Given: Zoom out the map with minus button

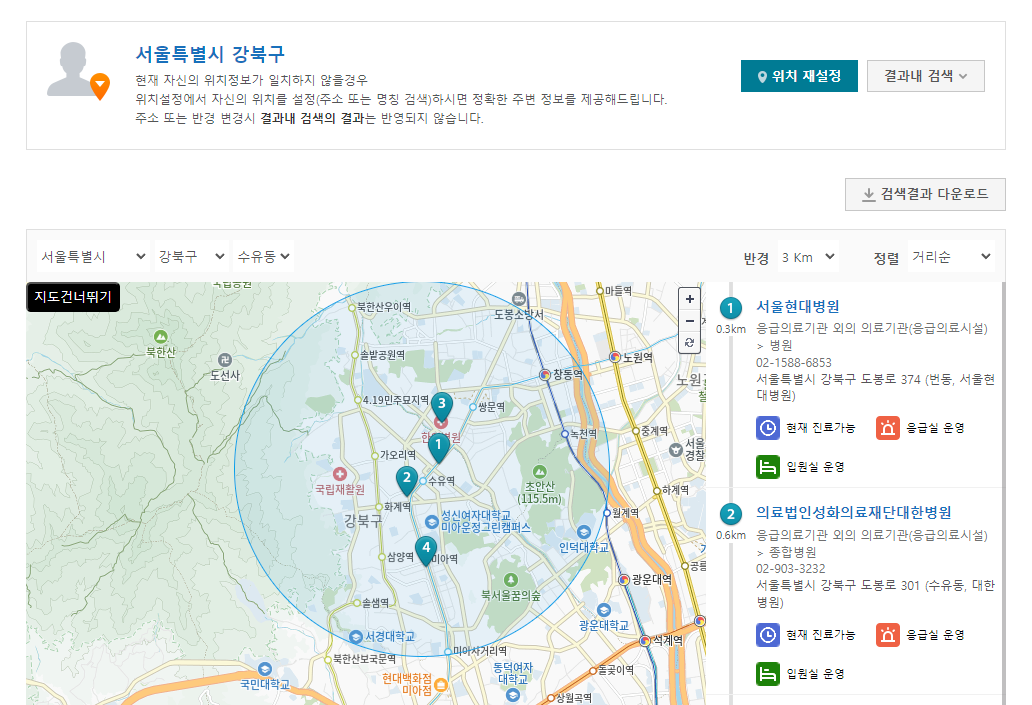Looking at the screenshot, I should (689, 320).
